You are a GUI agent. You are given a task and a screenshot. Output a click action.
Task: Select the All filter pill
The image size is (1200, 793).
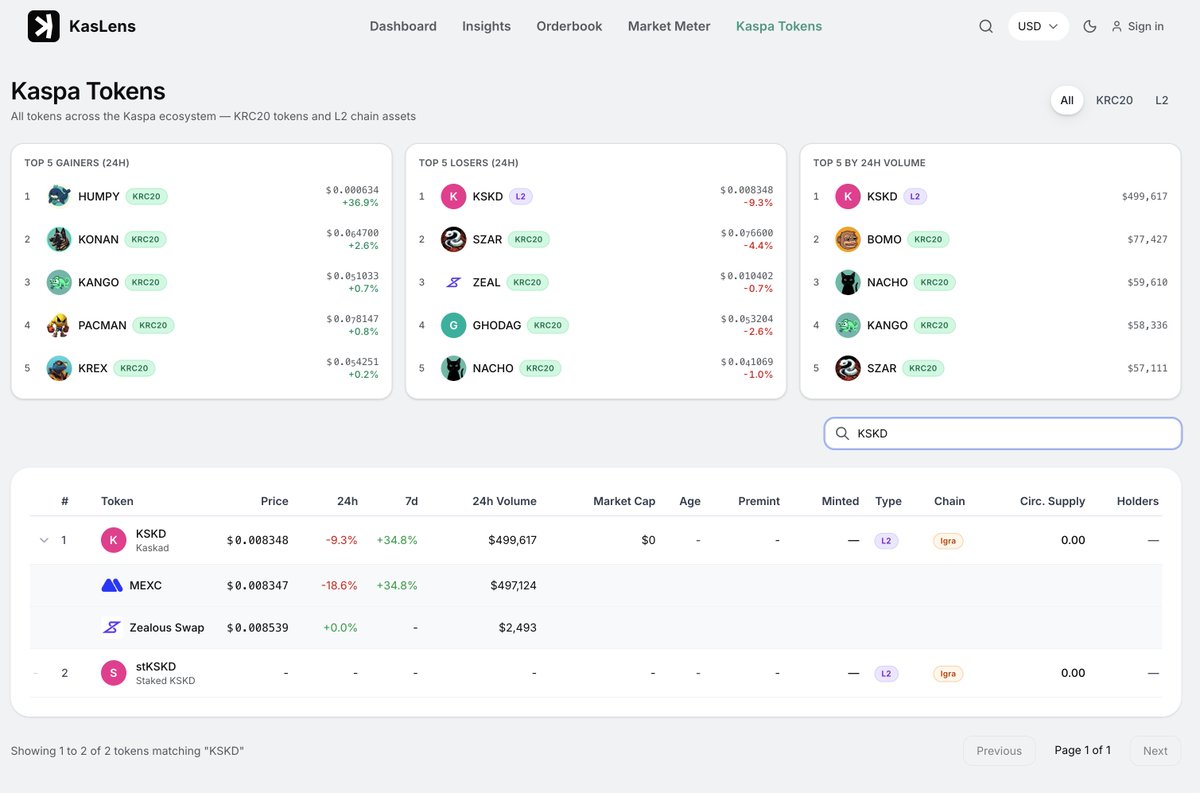tap(1067, 100)
